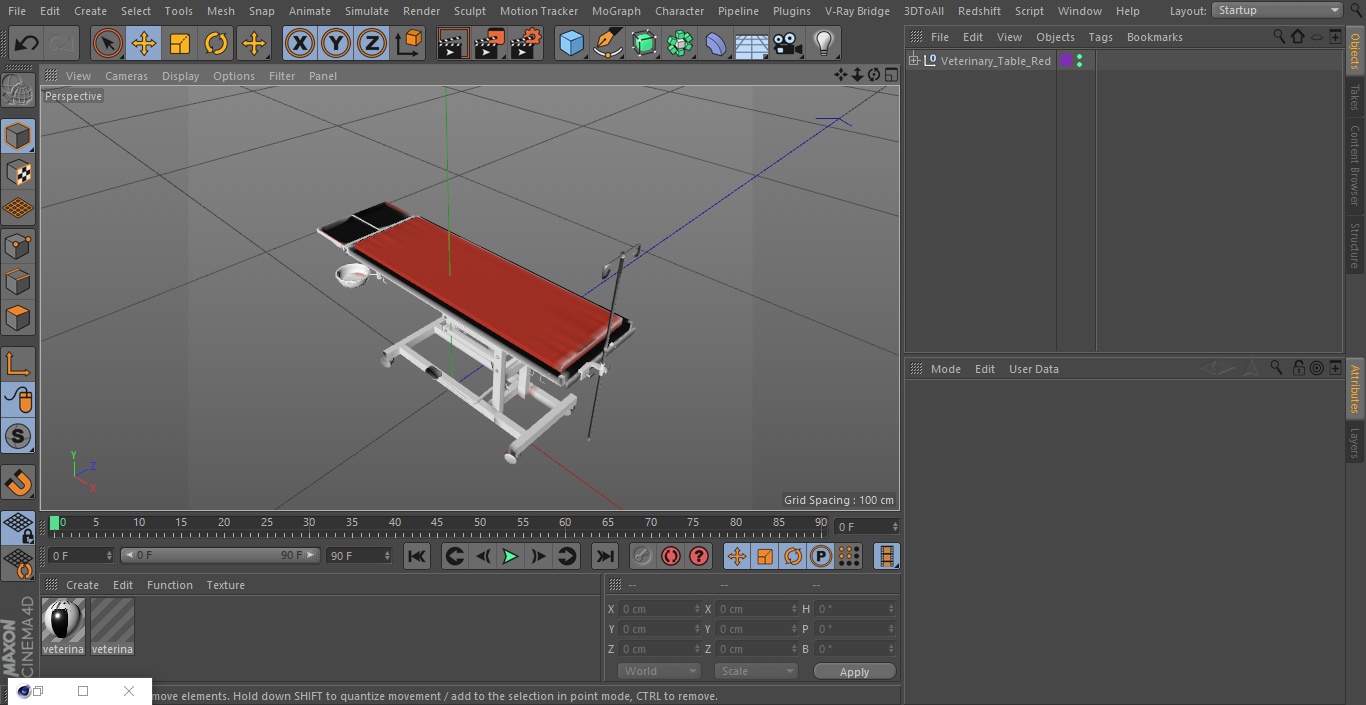The image size is (1366, 705).
Task: Enable the Axis mode icon
Action: (x=18, y=364)
